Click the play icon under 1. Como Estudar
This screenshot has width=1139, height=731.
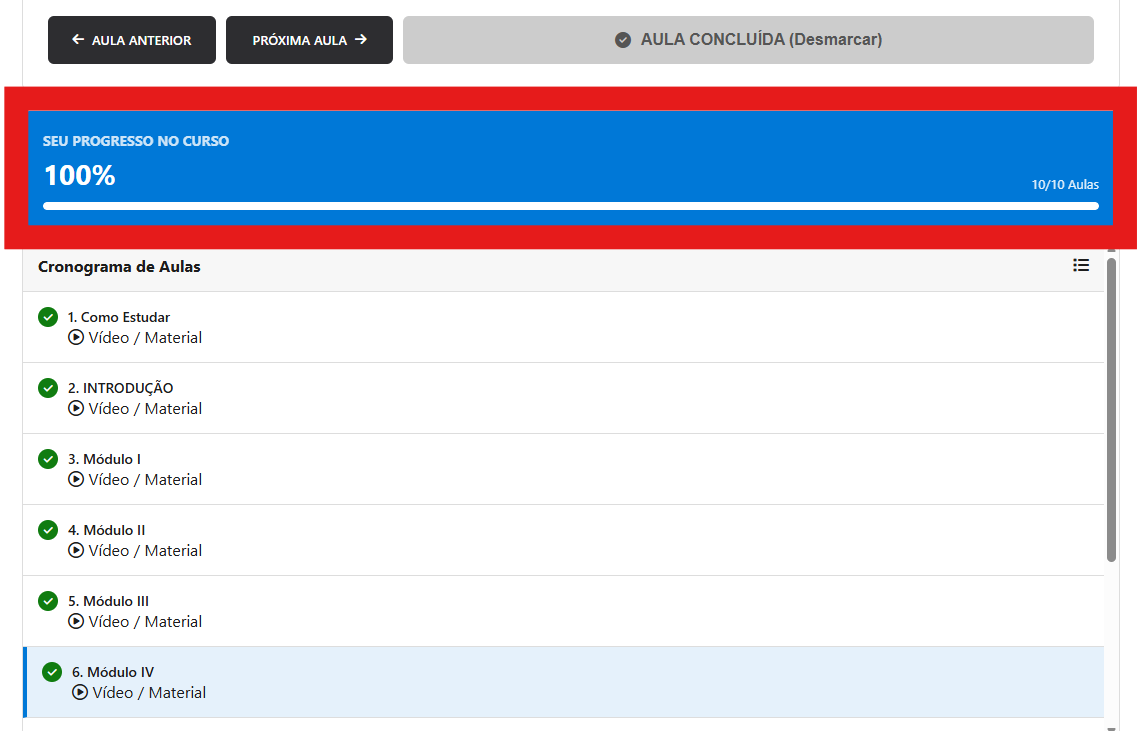pos(76,337)
